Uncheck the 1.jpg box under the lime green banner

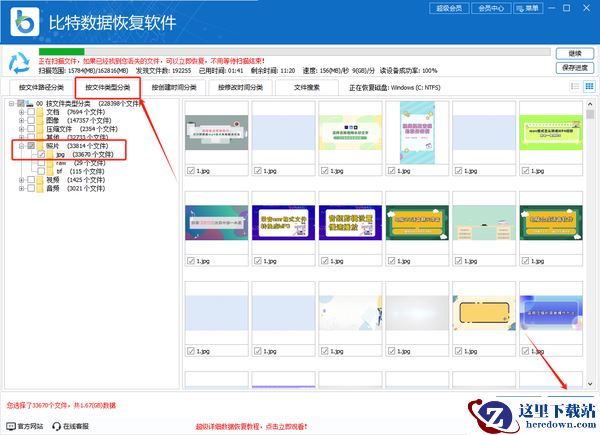(x=525, y=171)
